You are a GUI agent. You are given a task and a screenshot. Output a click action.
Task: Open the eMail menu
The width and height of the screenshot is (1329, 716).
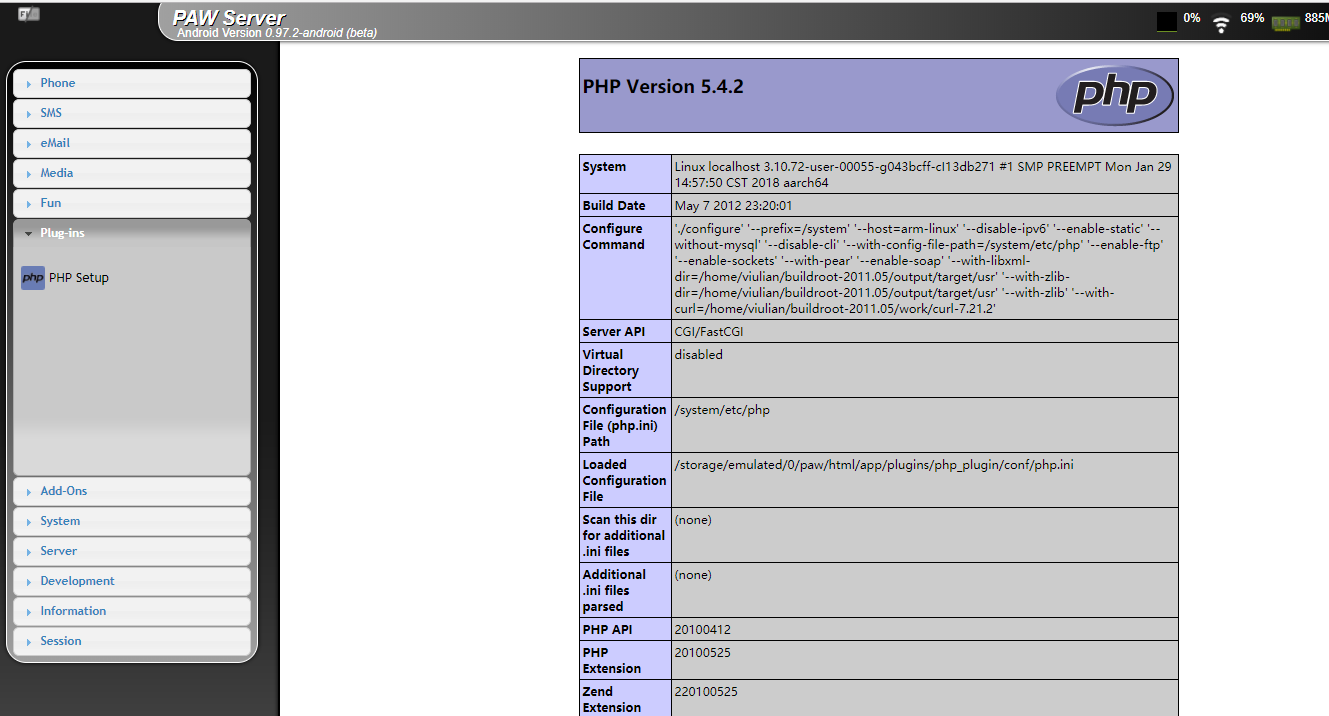pyautogui.click(x=56, y=142)
